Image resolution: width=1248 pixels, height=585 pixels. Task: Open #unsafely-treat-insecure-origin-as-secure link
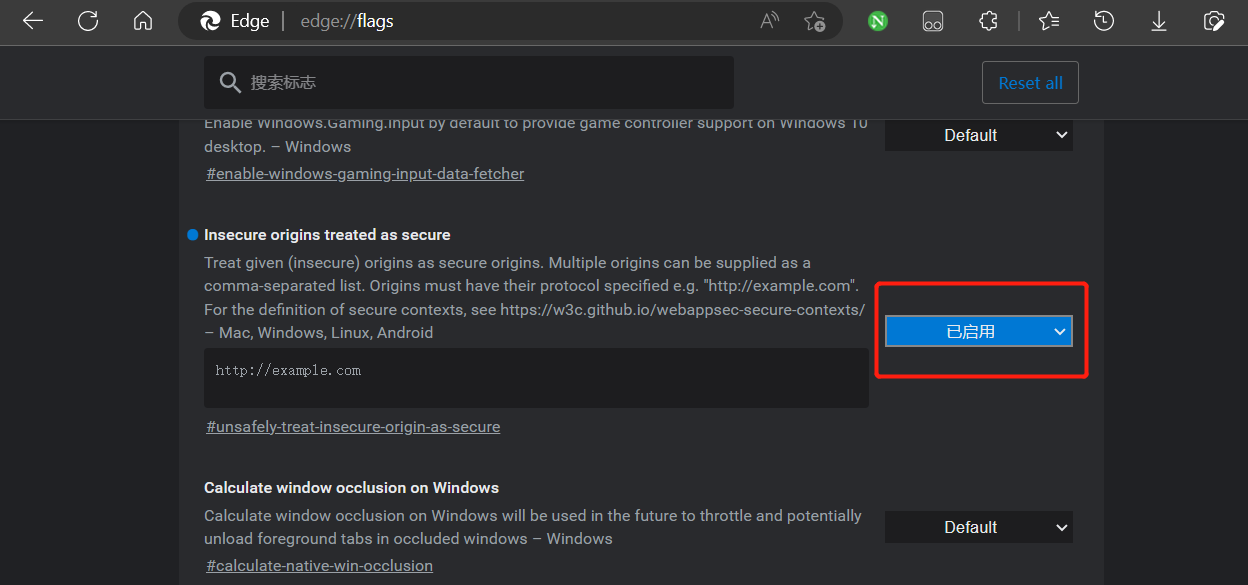click(353, 427)
